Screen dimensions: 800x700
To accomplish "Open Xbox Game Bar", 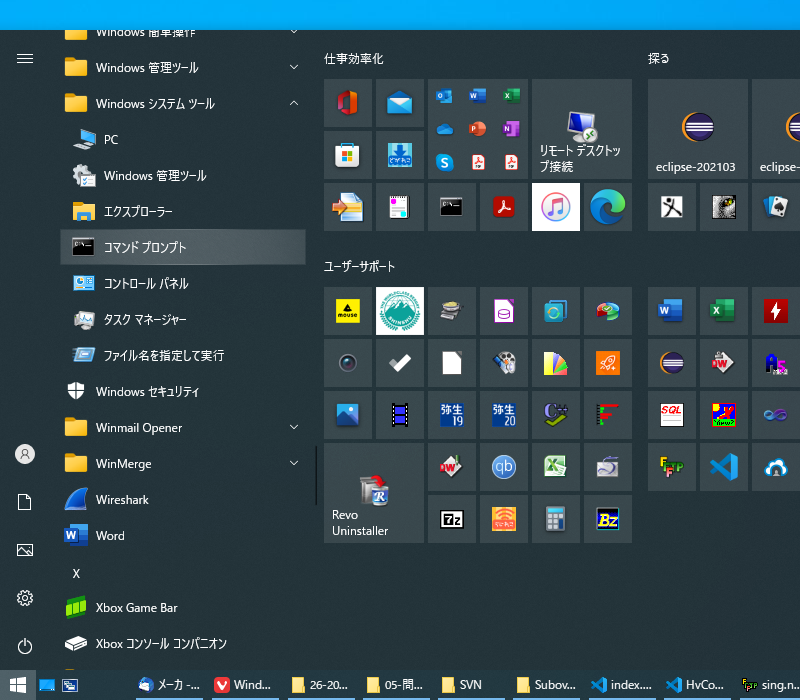I will (183, 608).
